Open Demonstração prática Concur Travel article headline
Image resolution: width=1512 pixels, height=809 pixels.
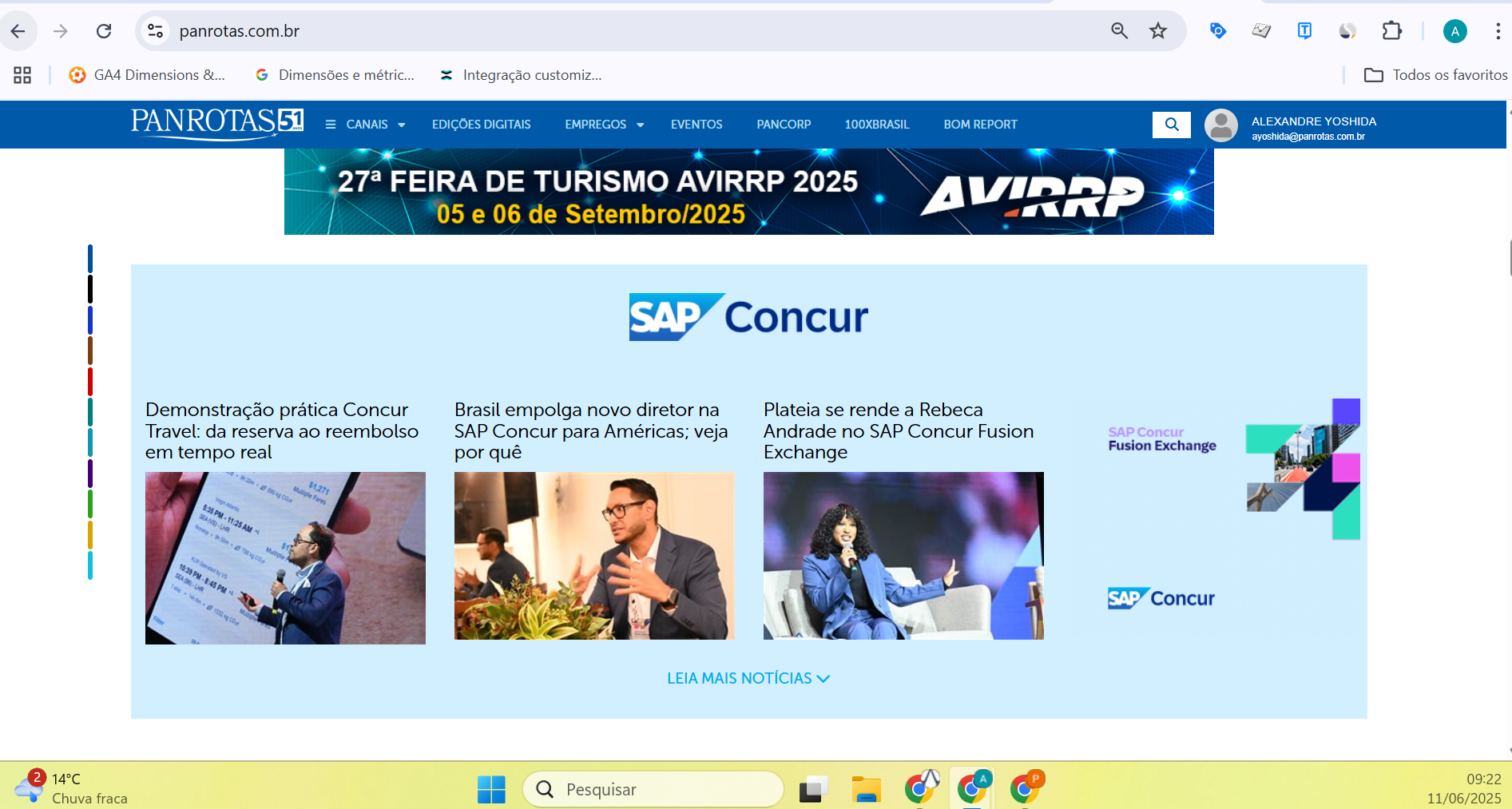coord(282,431)
